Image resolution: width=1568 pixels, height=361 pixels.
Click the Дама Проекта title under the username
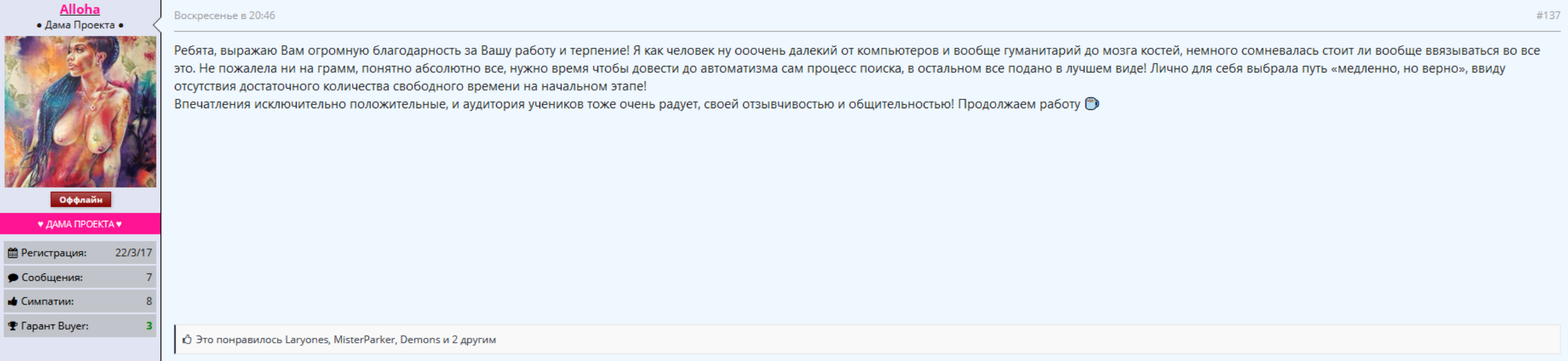80,25
